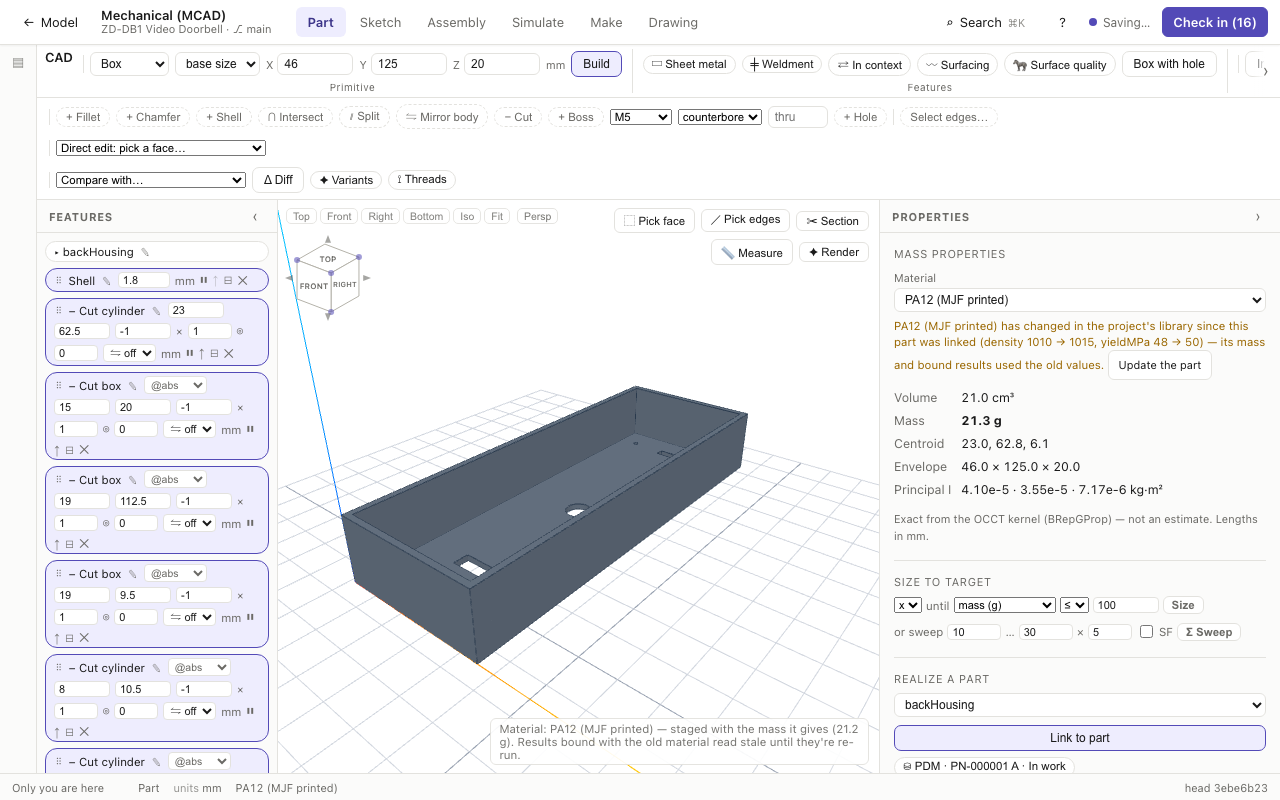1280x800 pixels.
Task: Open the Simulate tab
Action: [x=538, y=22]
